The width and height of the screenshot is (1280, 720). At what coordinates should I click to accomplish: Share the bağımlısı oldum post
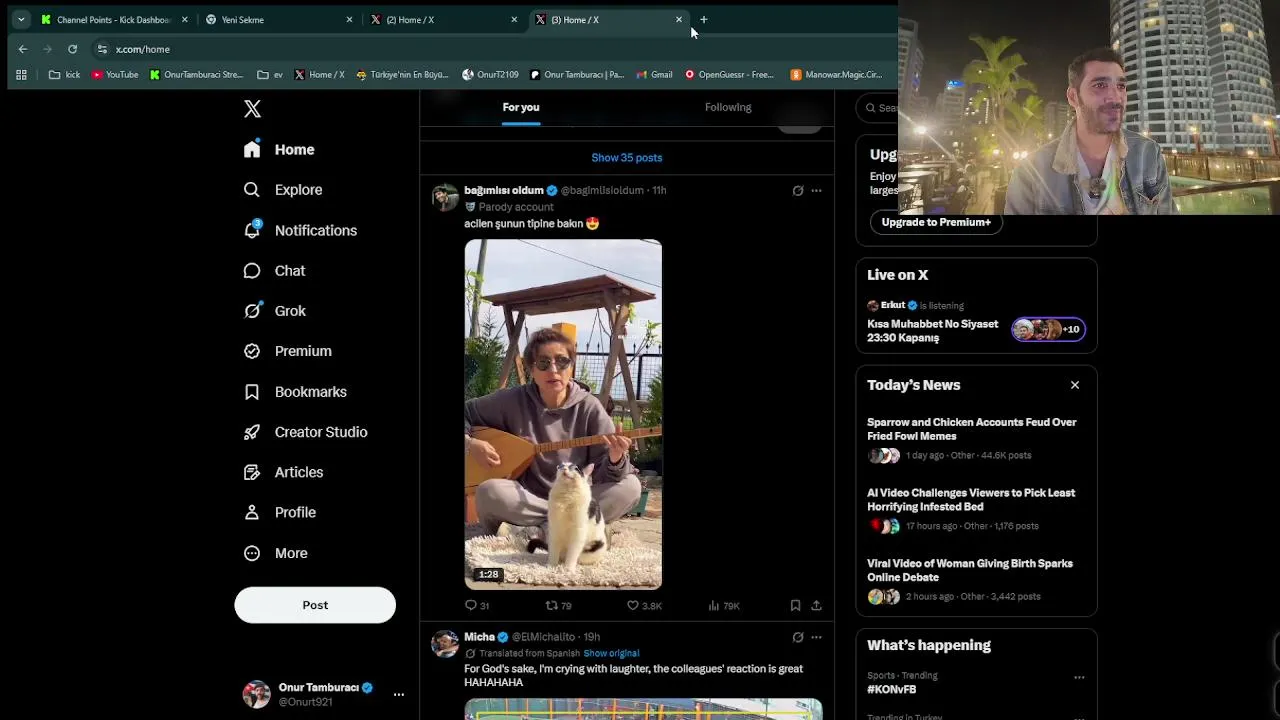816,606
